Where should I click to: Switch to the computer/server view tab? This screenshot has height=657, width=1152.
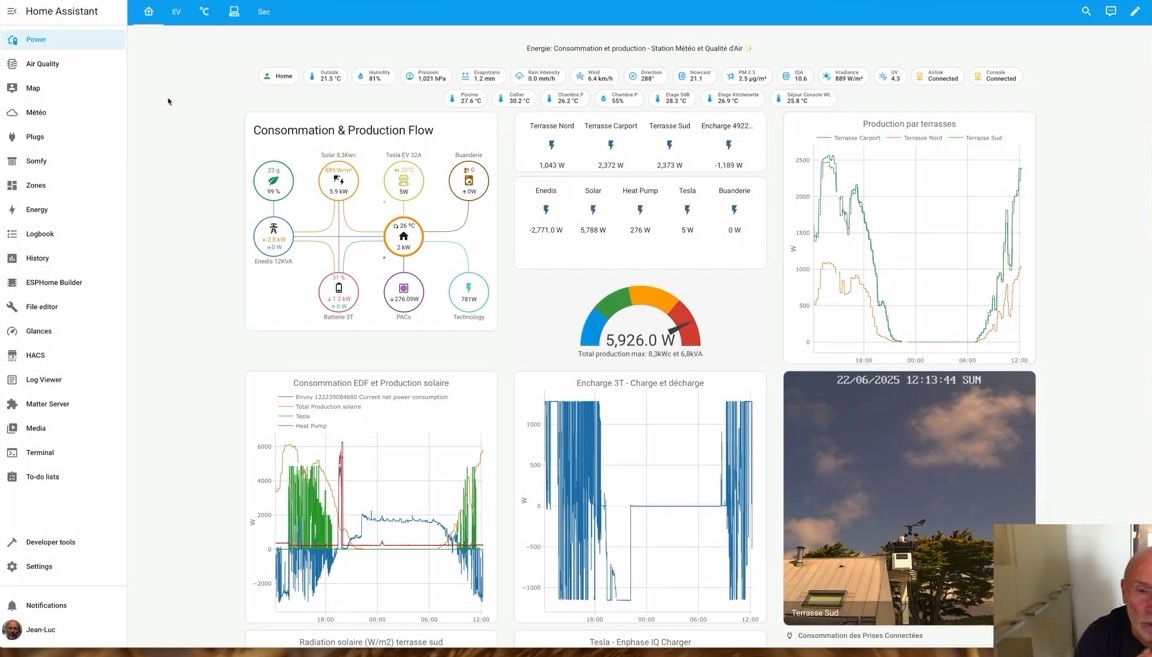pyautogui.click(x=234, y=12)
